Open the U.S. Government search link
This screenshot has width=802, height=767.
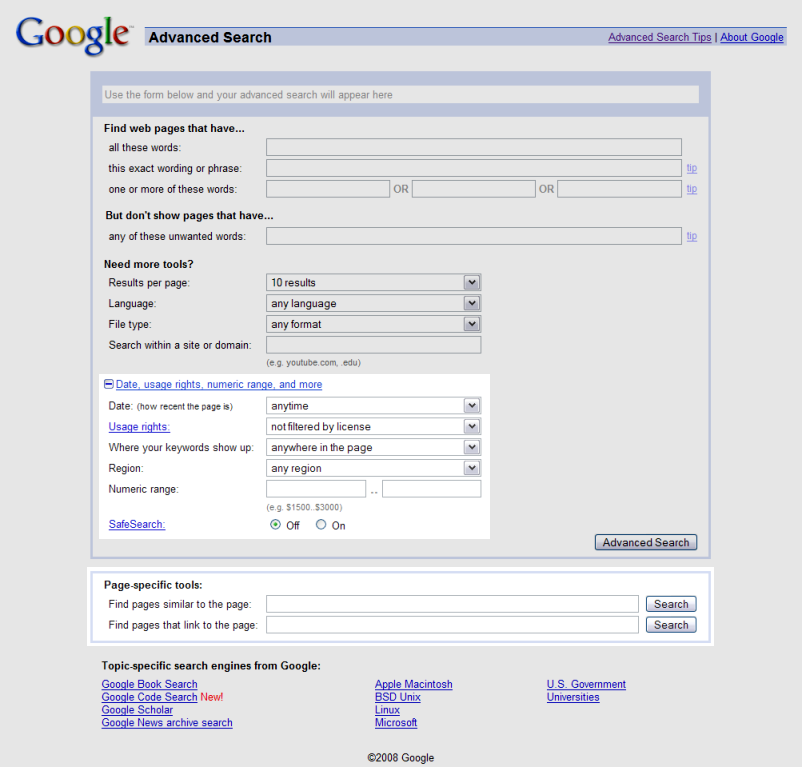coord(586,684)
